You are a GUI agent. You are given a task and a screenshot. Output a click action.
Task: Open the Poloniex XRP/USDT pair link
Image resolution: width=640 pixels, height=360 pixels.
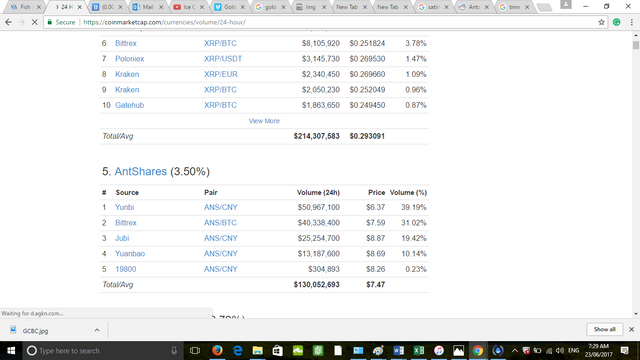pyautogui.click(x=223, y=59)
